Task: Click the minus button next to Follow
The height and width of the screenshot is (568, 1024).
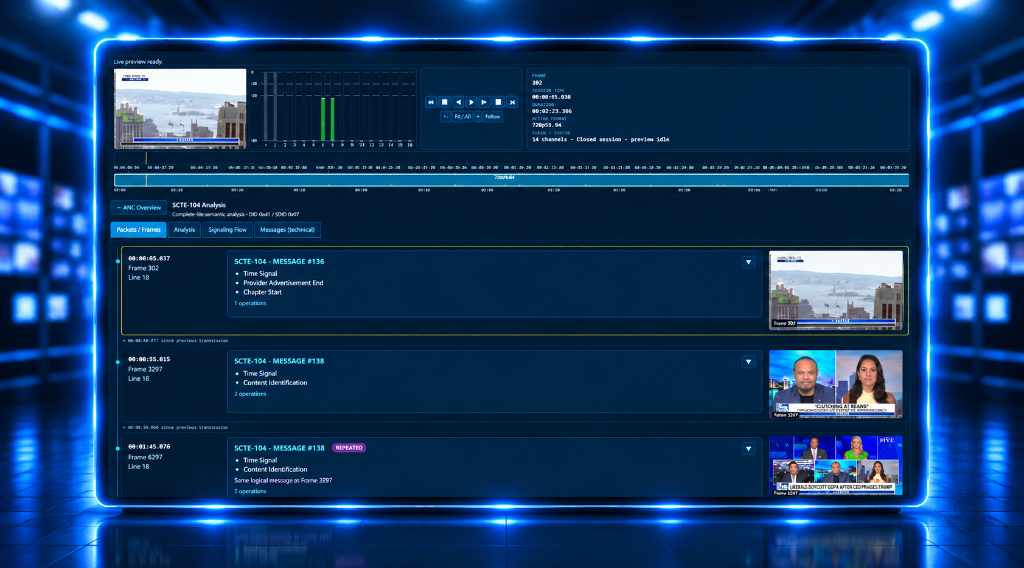Action: (x=478, y=117)
